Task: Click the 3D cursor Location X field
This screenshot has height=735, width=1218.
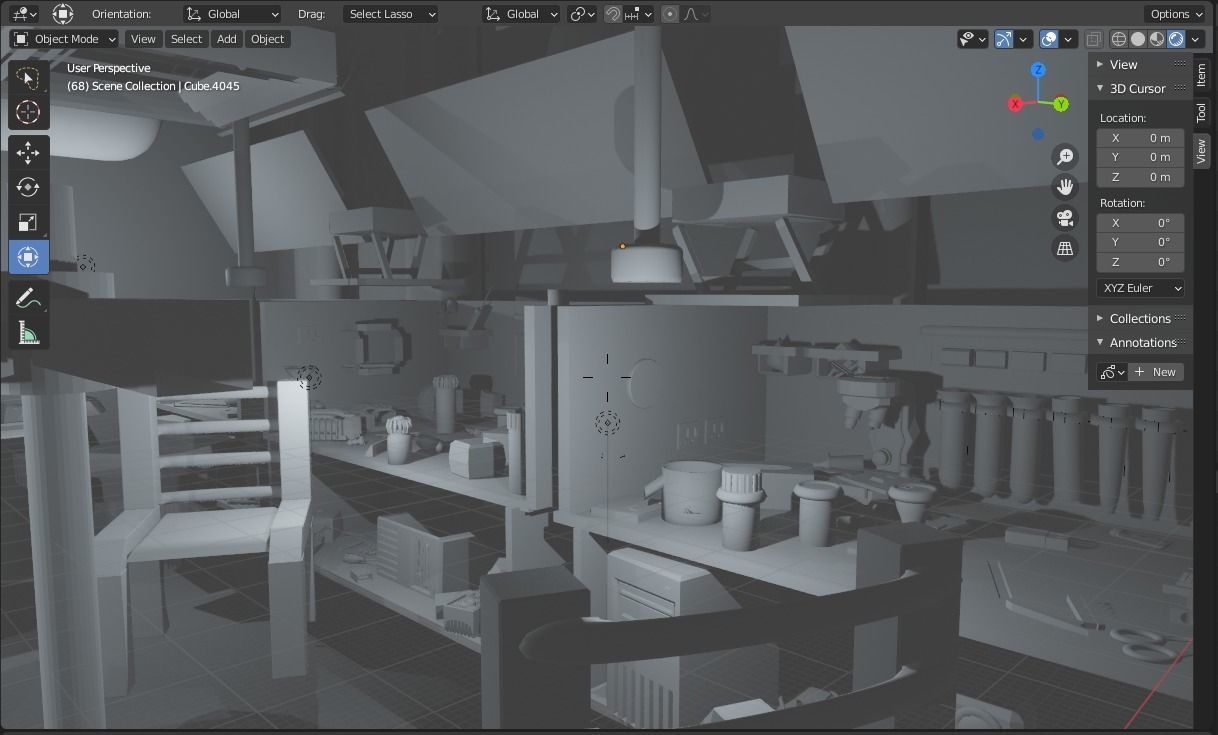Action: pyautogui.click(x=1140, y=138)
